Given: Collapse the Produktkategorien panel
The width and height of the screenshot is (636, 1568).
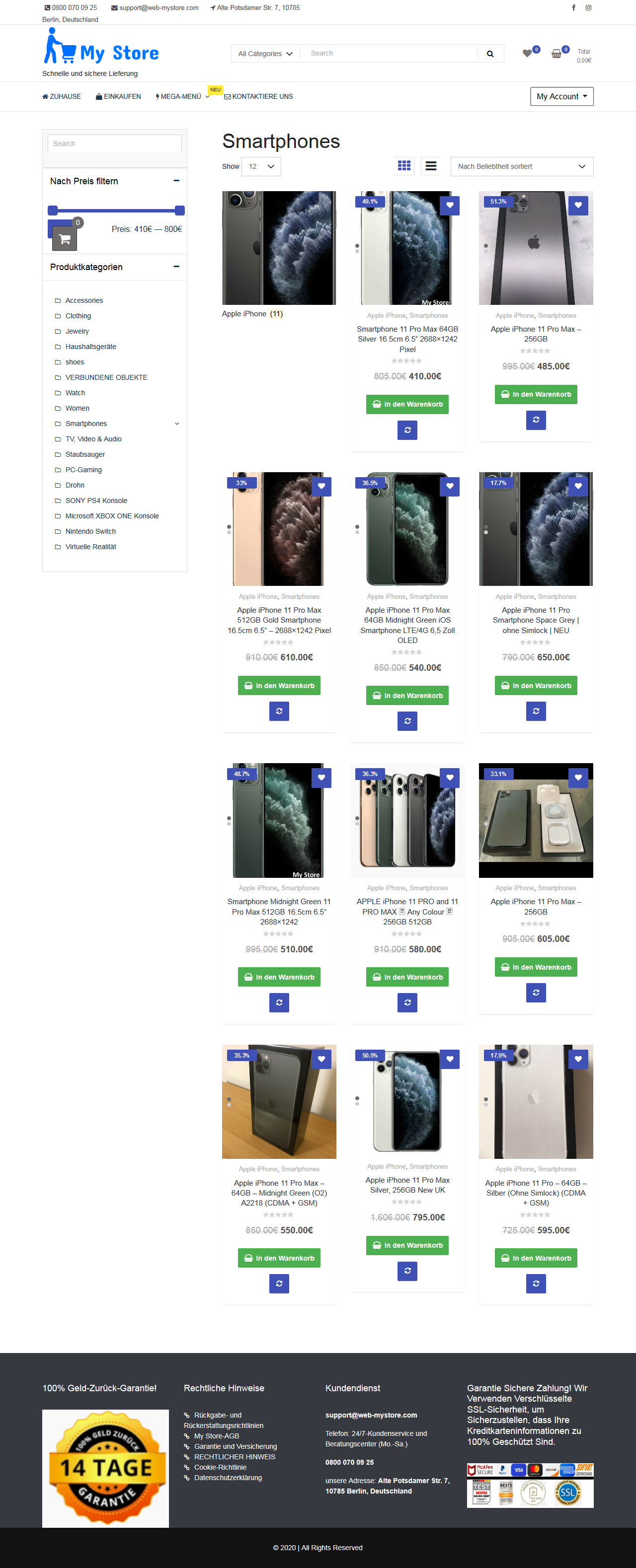Looking at the screenshot, I should pyautogui.click(x=176, y=267).
